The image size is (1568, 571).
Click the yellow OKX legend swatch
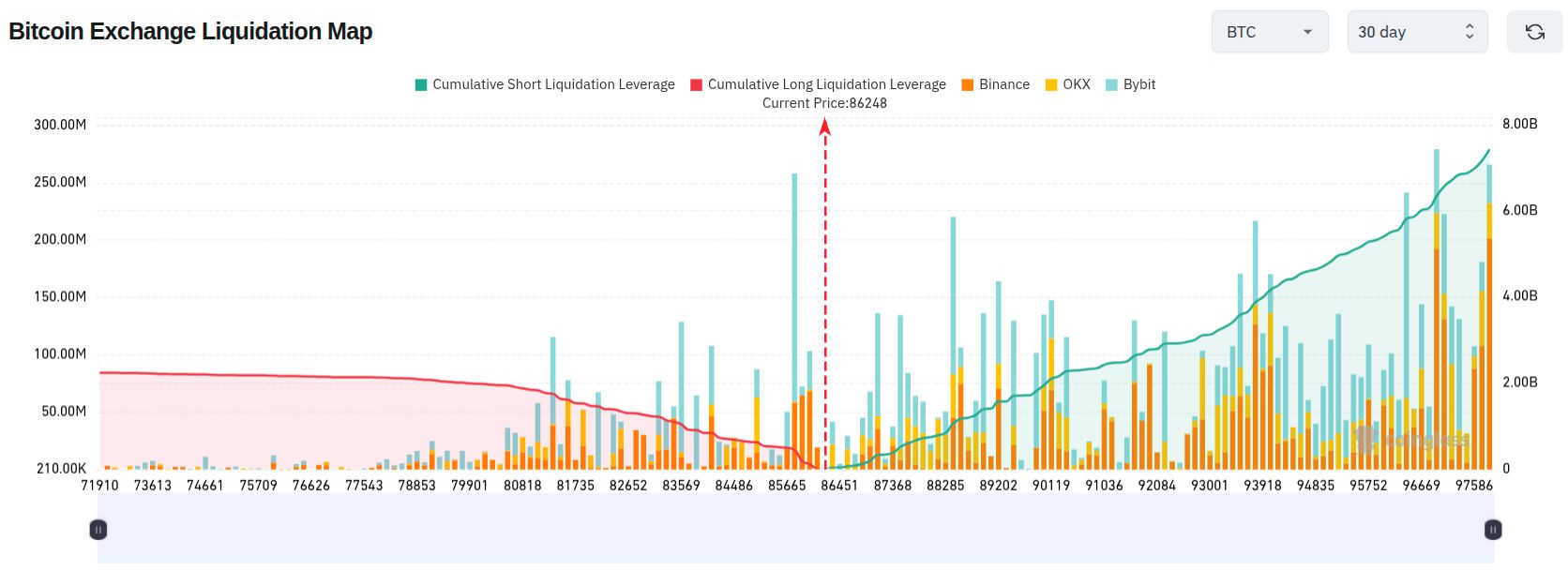pyautogui.click(x=1051, y=84)
